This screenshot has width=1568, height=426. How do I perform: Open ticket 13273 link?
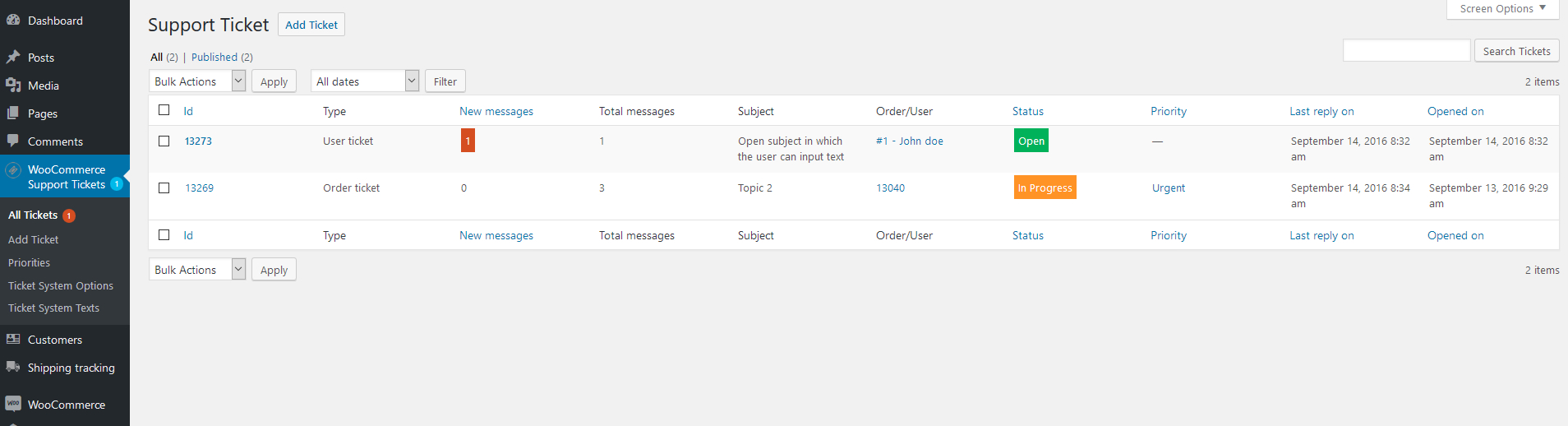click(x=198, y=141)
